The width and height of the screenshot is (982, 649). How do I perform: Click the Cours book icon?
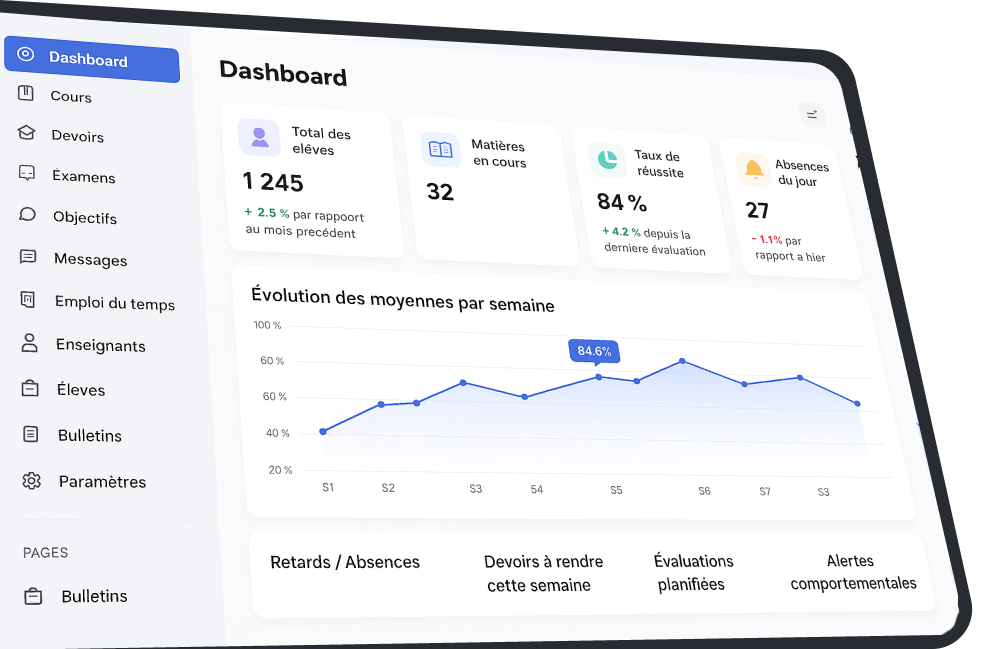click(x=26, y=94)
